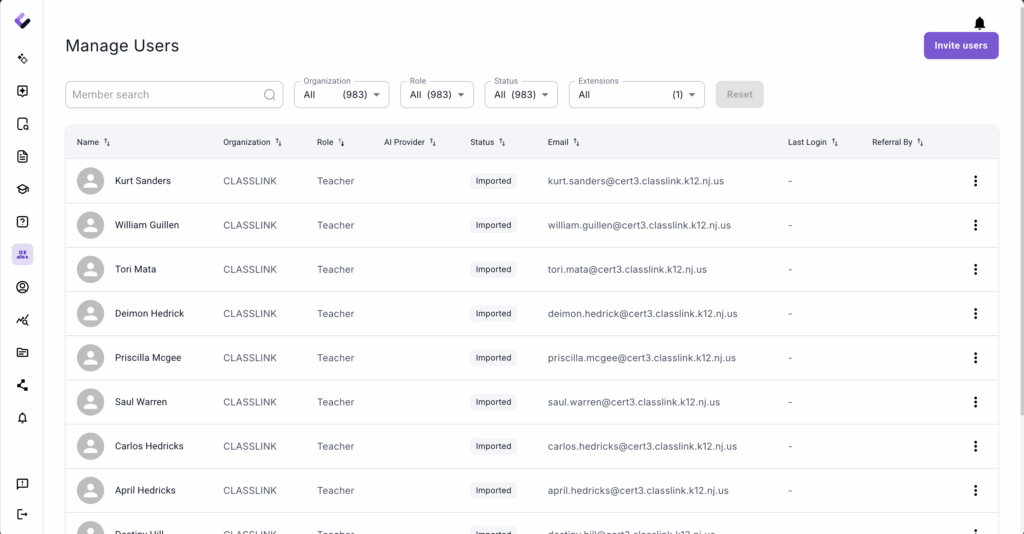Click the notification bell in the top right
Viewport: 1024px width, 534px height.
(979, 23)
